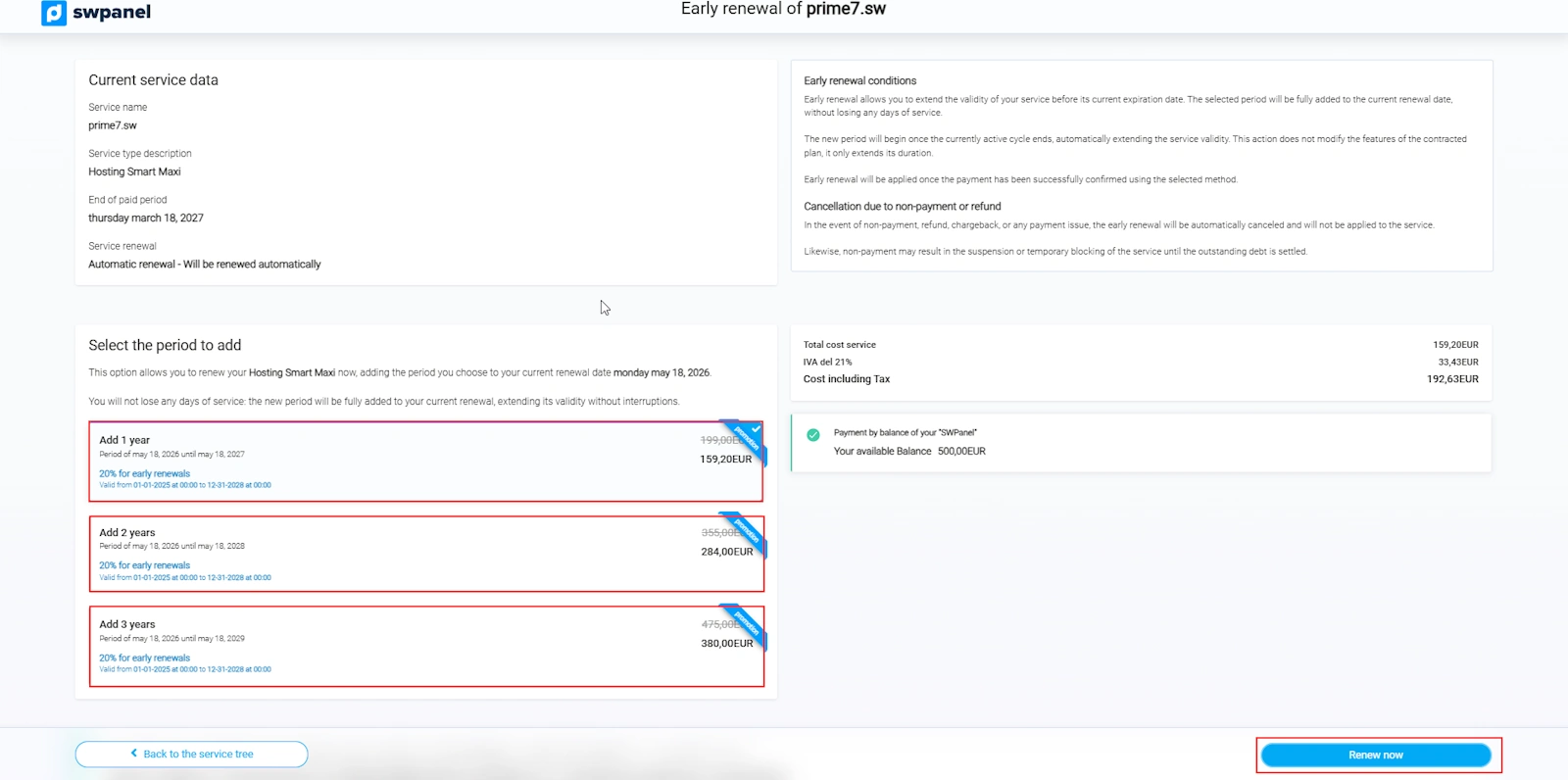Open the 20% early renewals link under Add 2 years
The image size is (1568, 780).
pyautogui.click(x=144, y=565)
